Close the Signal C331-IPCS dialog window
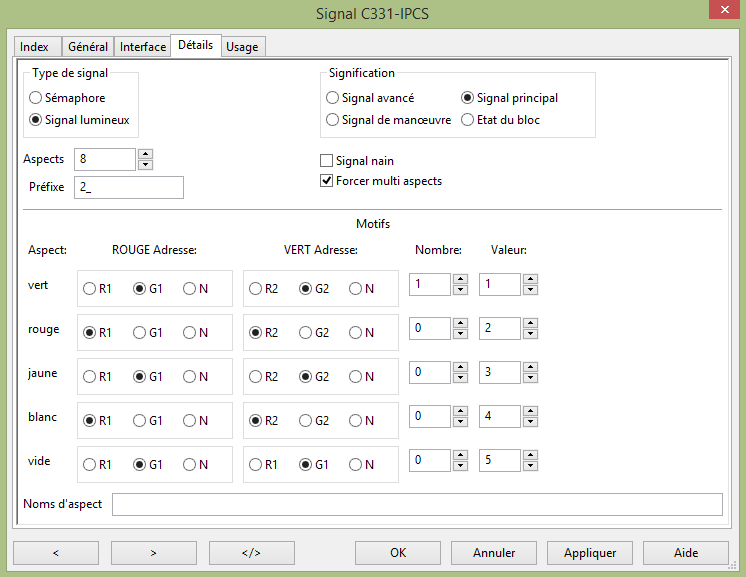Screen dimensions: 746x577 coord(722,11)
